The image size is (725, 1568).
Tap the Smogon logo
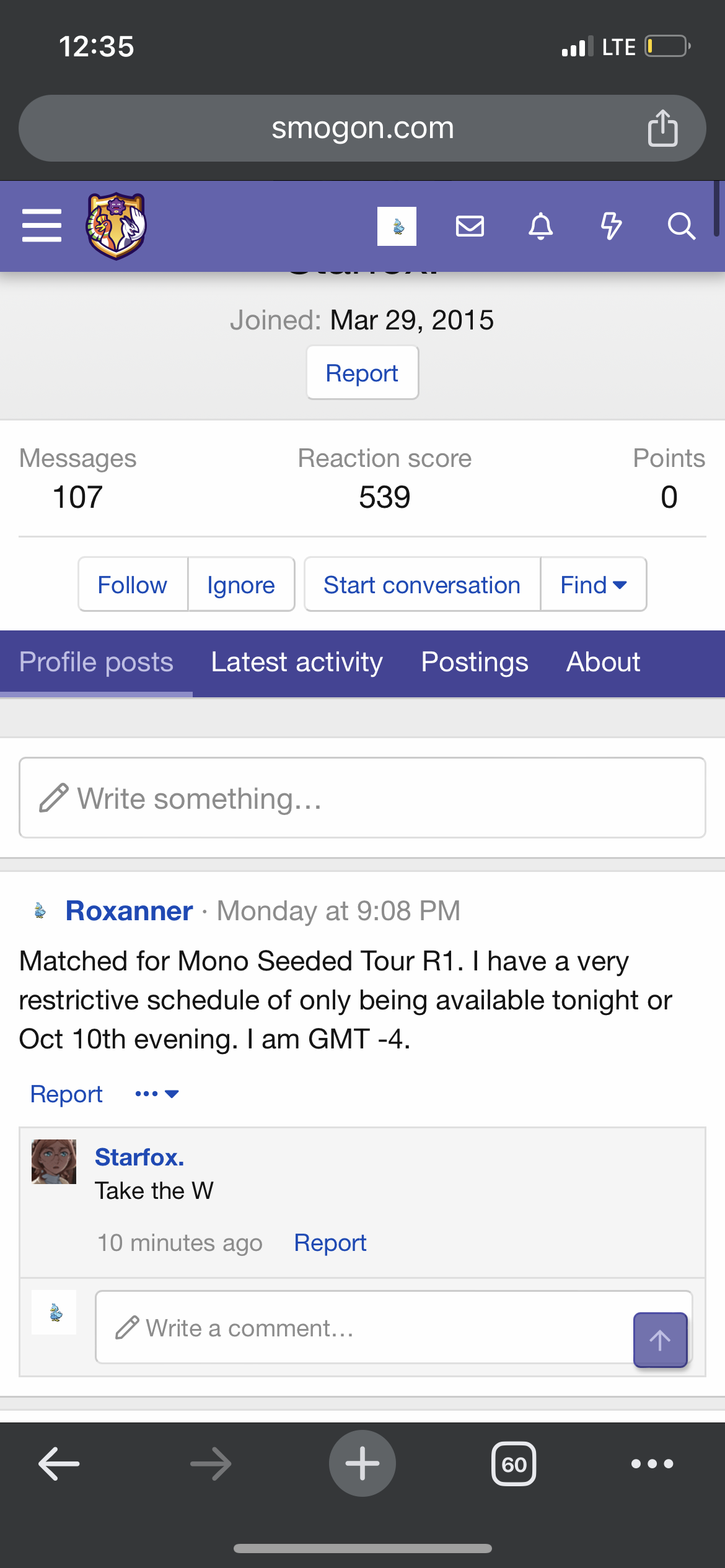116,225
